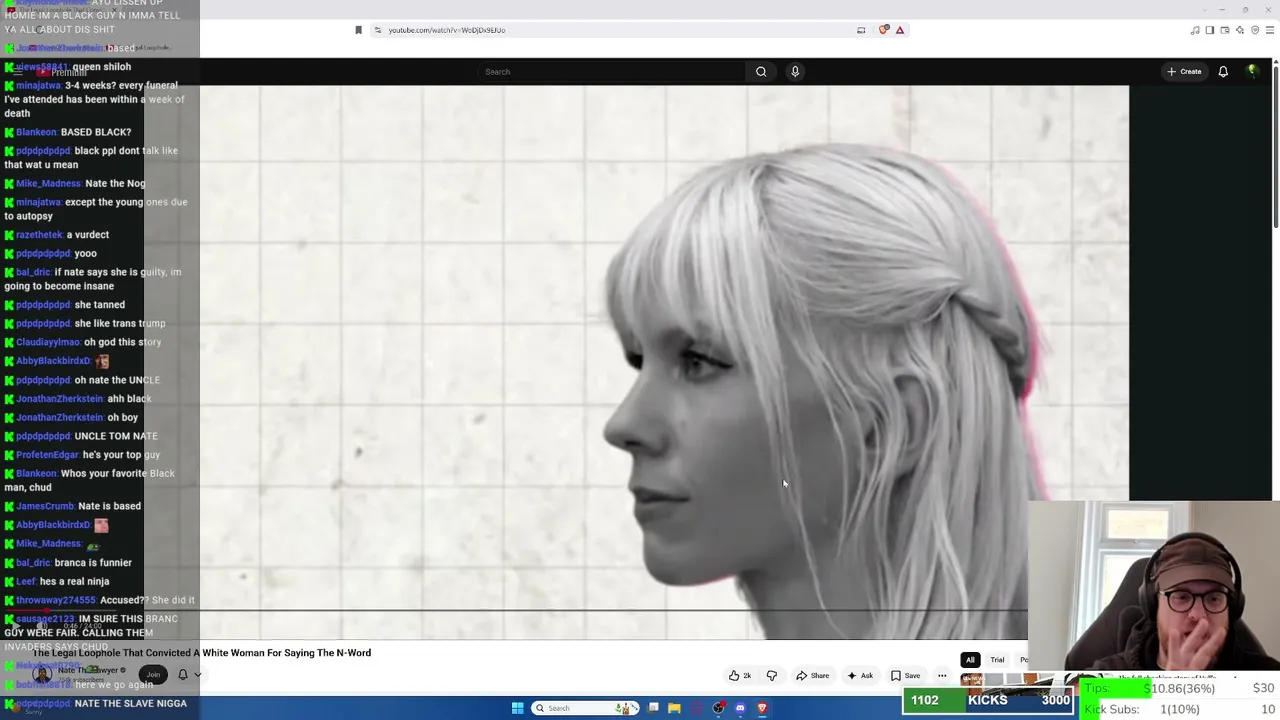Start voice search with the microphone icon
1280x720 pixels.
point(795,72)
